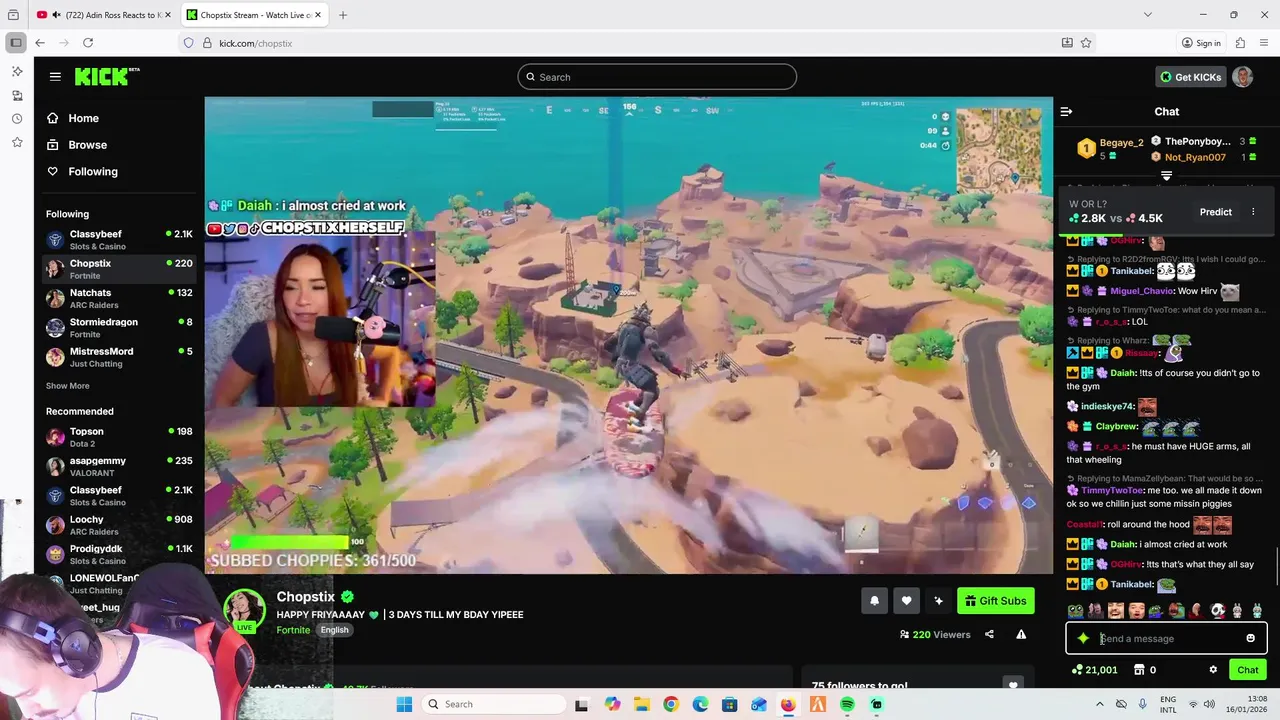Click the Predict button
The height and width of the screenshot is (720, 1280).
(1216, 212)
